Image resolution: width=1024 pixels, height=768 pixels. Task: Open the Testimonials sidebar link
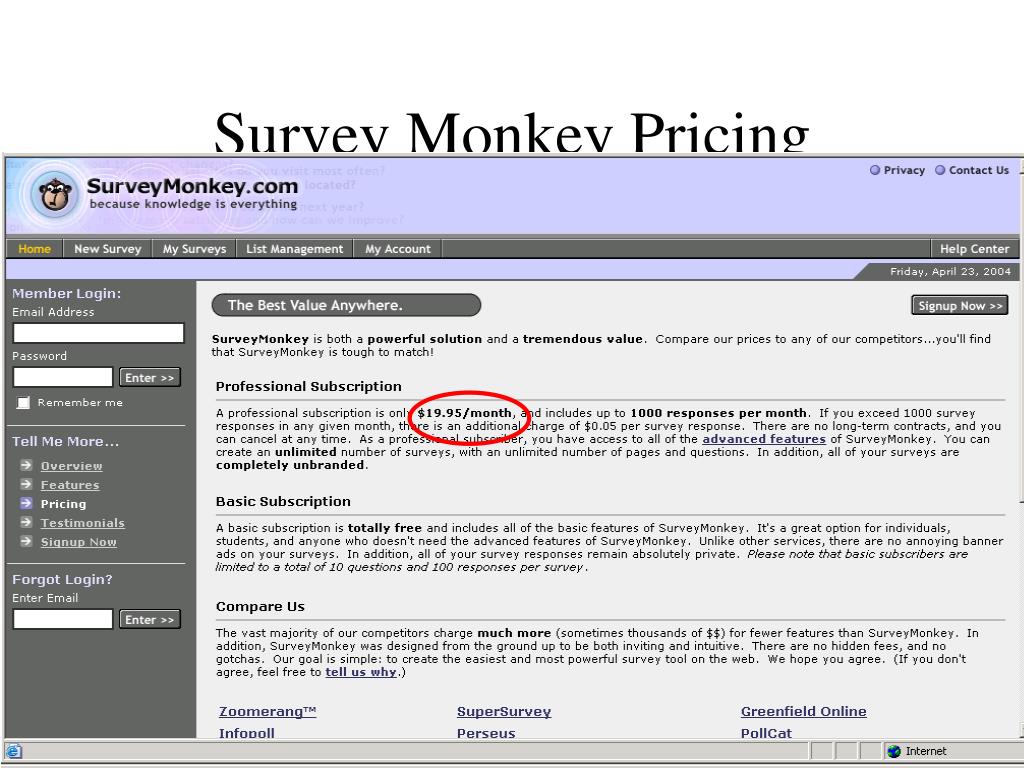pyautogui.click(x=82, y=522)
